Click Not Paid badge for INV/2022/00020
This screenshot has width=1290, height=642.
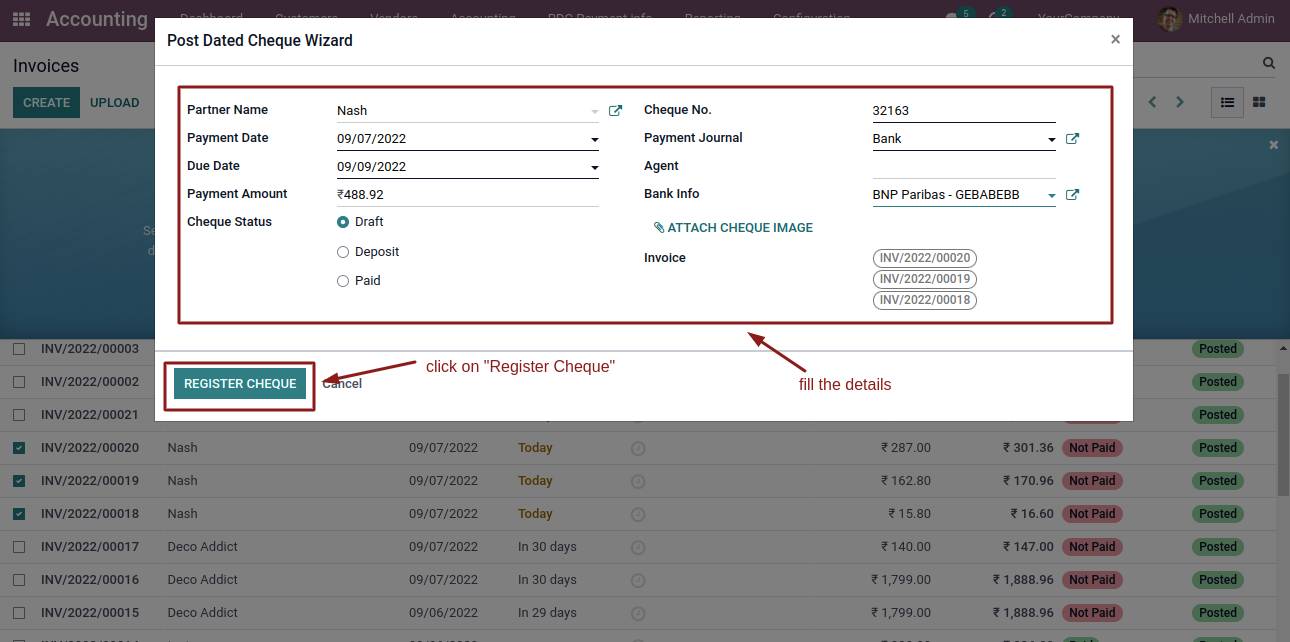point(1092,448)
